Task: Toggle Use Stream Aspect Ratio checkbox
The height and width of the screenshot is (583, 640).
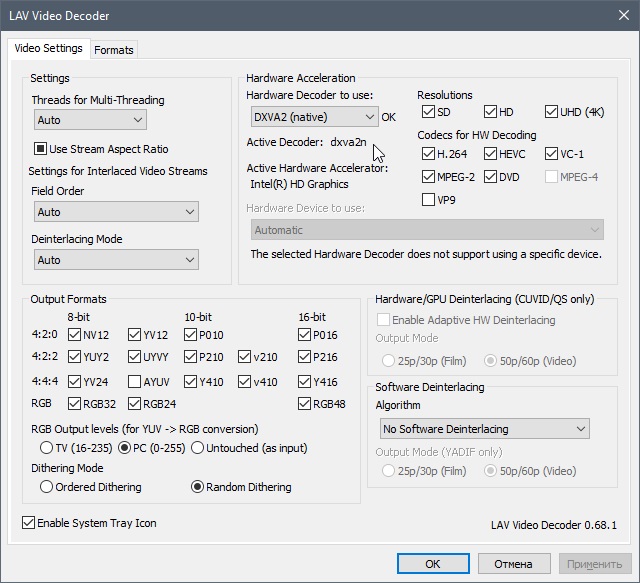Action: [42, 149]
